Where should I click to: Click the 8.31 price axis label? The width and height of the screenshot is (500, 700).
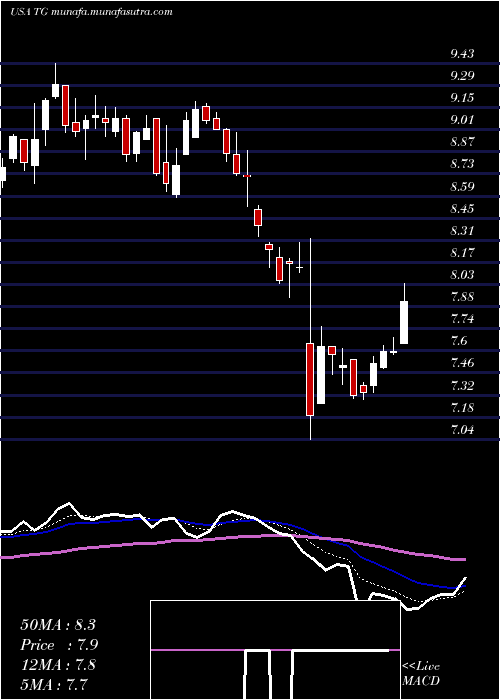point(462,231)
